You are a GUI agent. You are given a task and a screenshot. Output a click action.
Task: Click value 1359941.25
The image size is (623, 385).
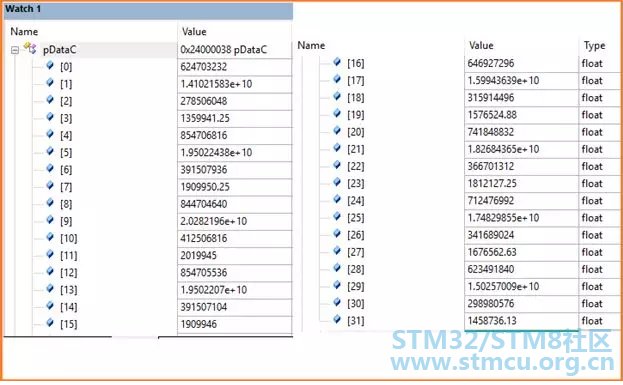(x=205, y=118)
